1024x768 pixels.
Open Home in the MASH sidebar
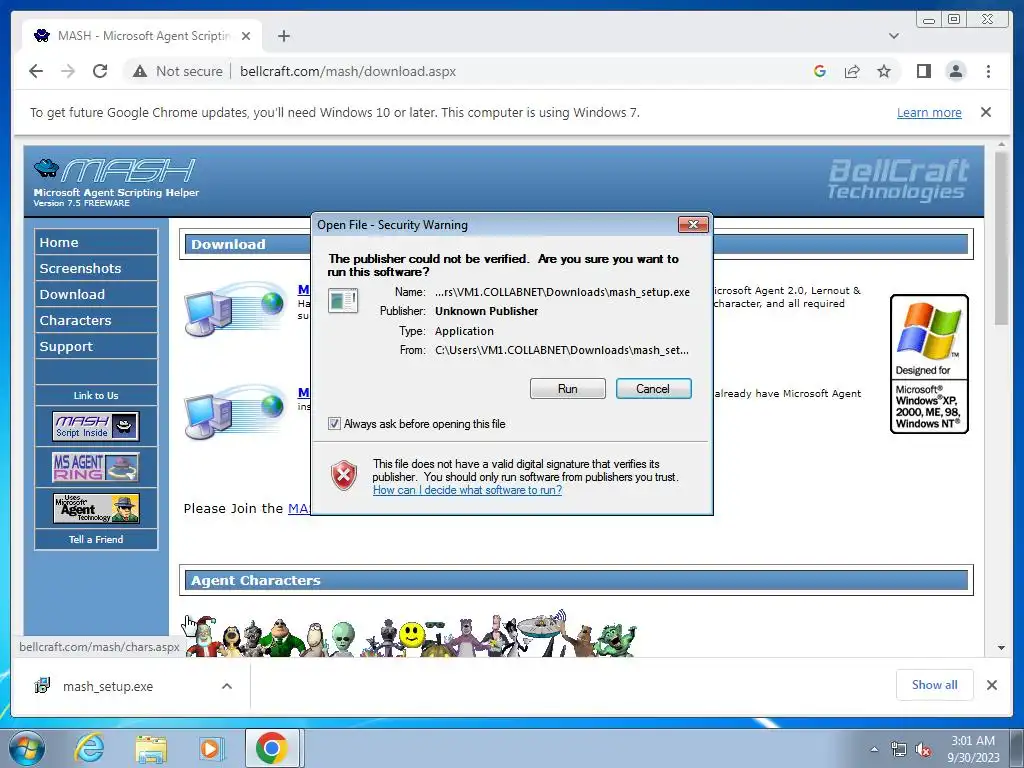[x=96, y=242]
